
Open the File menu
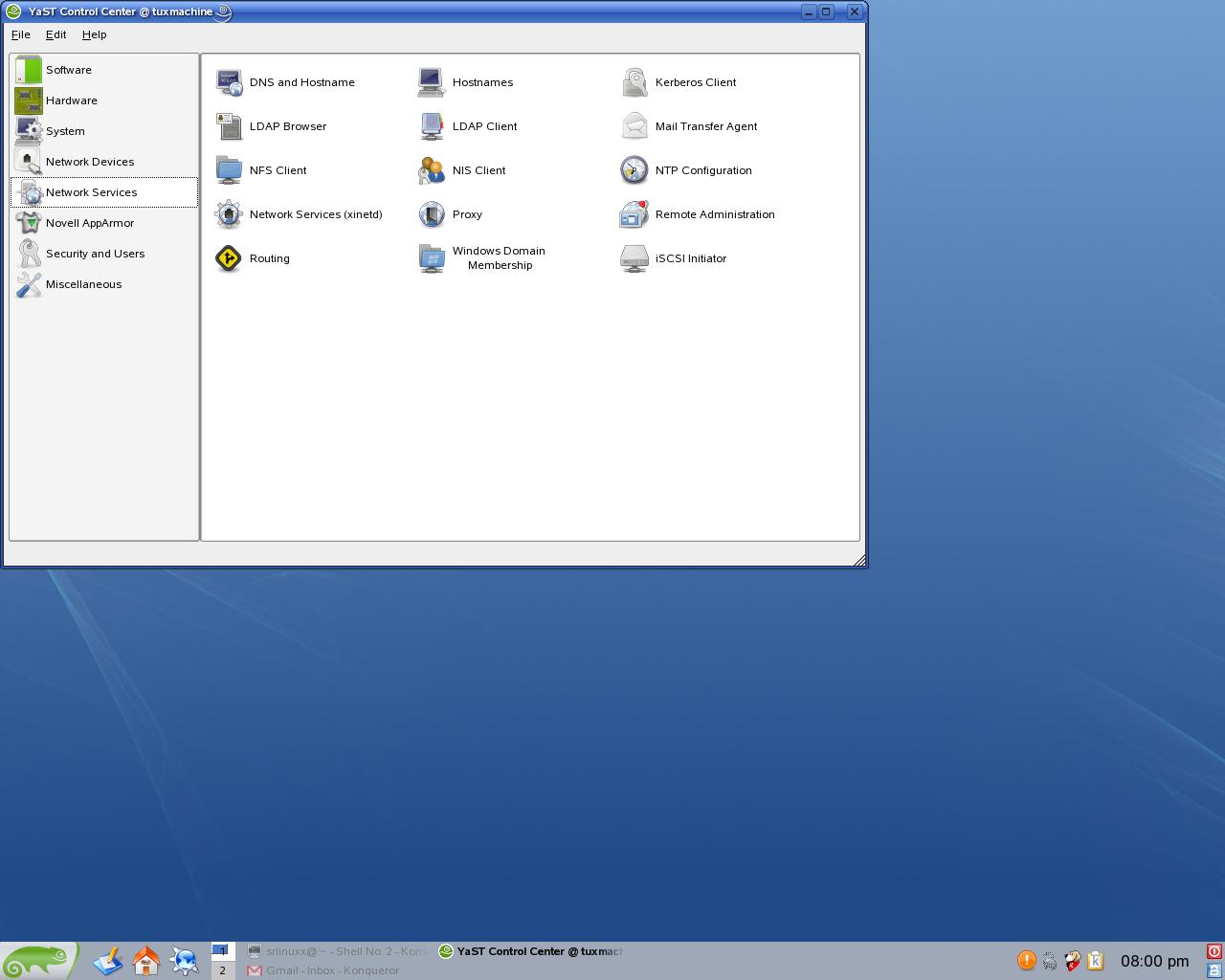tap(20, 34)
